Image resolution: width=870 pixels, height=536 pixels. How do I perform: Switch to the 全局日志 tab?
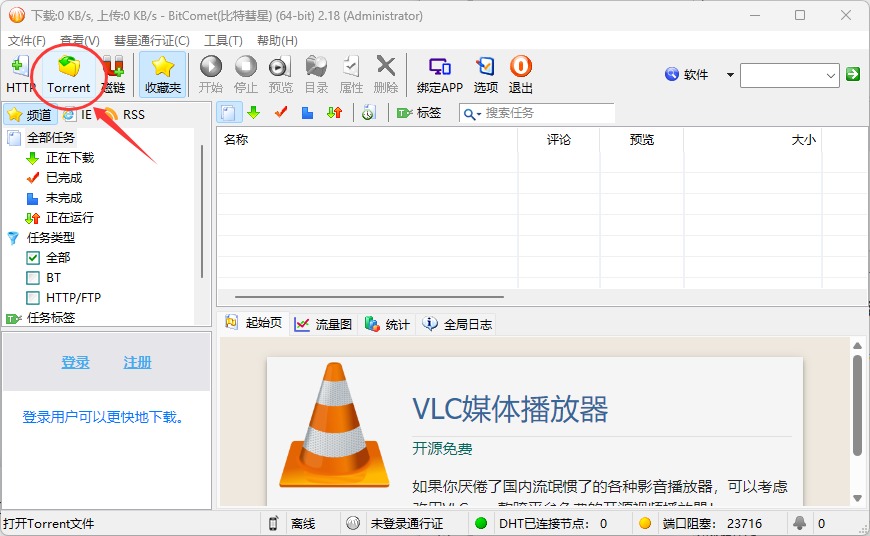pos(457,324)
